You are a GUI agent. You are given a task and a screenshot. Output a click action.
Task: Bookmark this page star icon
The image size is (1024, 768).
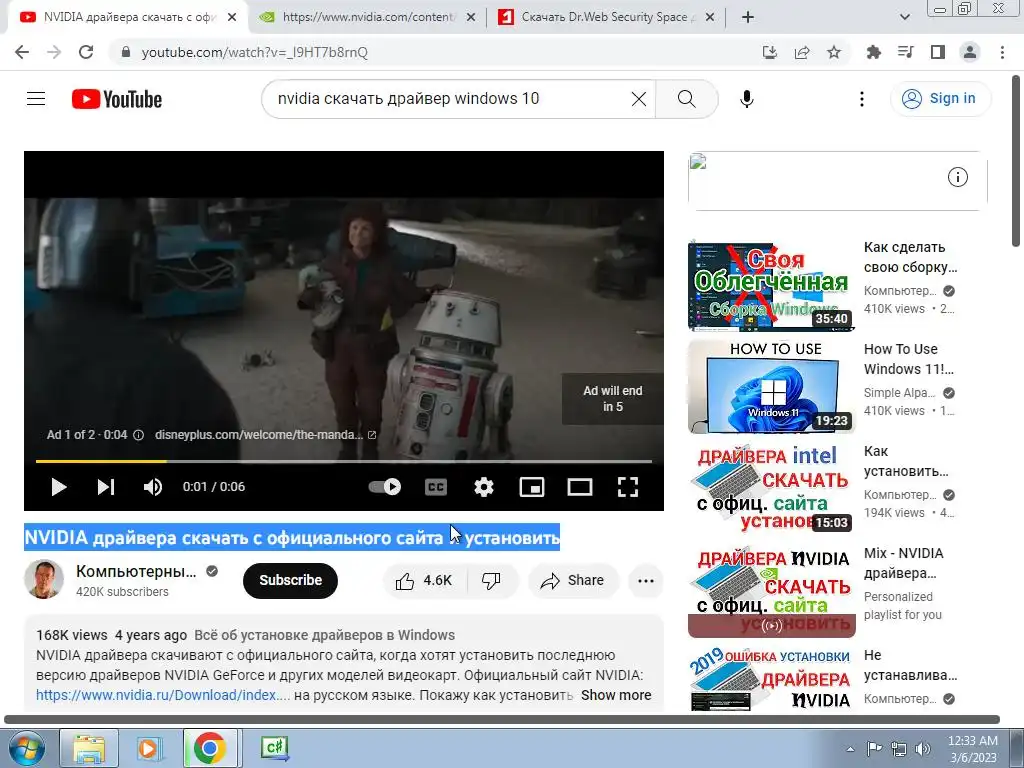pyautogui.click(x=834, y=52)
